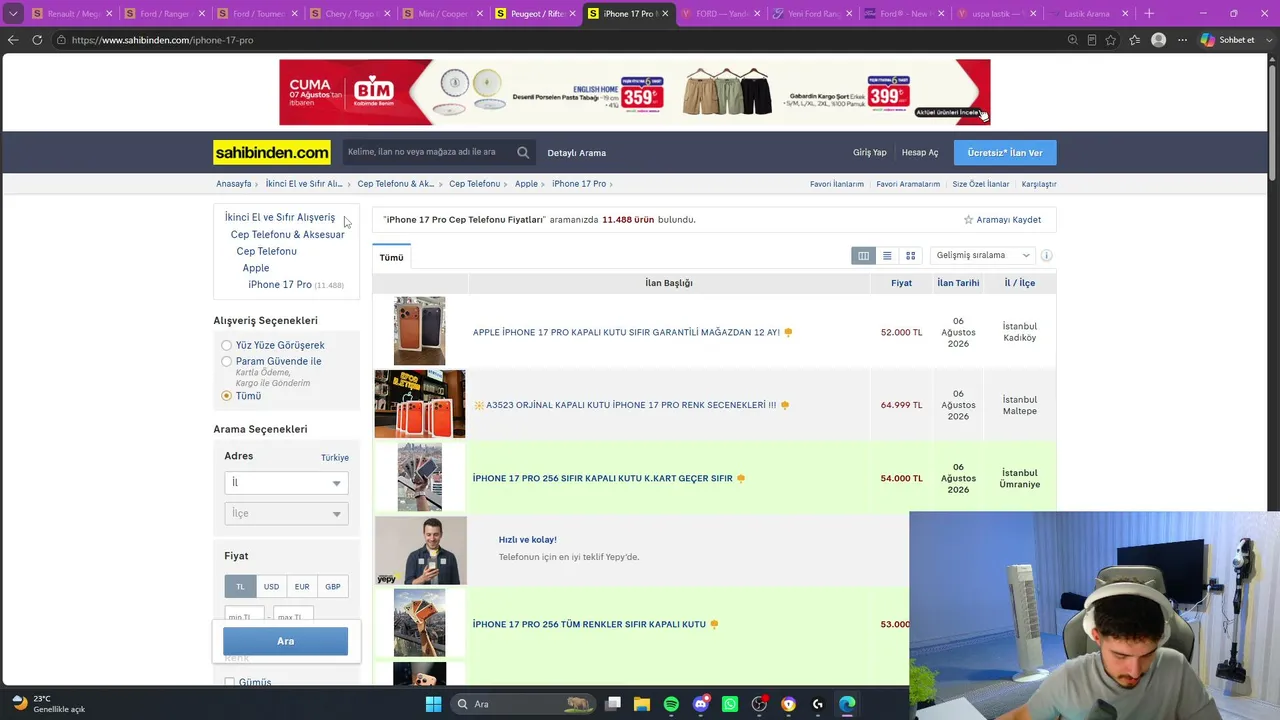The image size is (1280, 720).
Task: Sort listings by İl / İlçe column header
Action: [x=1020, y=283]
